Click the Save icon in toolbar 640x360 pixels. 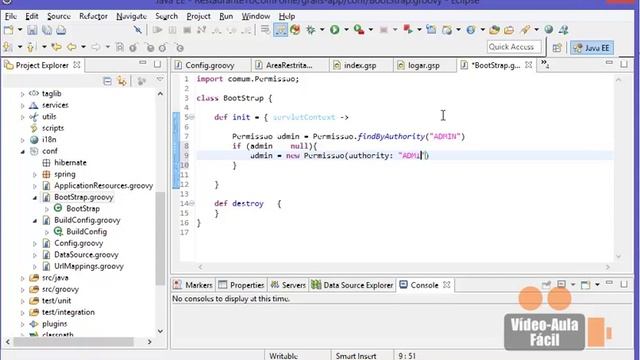click(32, 30)
